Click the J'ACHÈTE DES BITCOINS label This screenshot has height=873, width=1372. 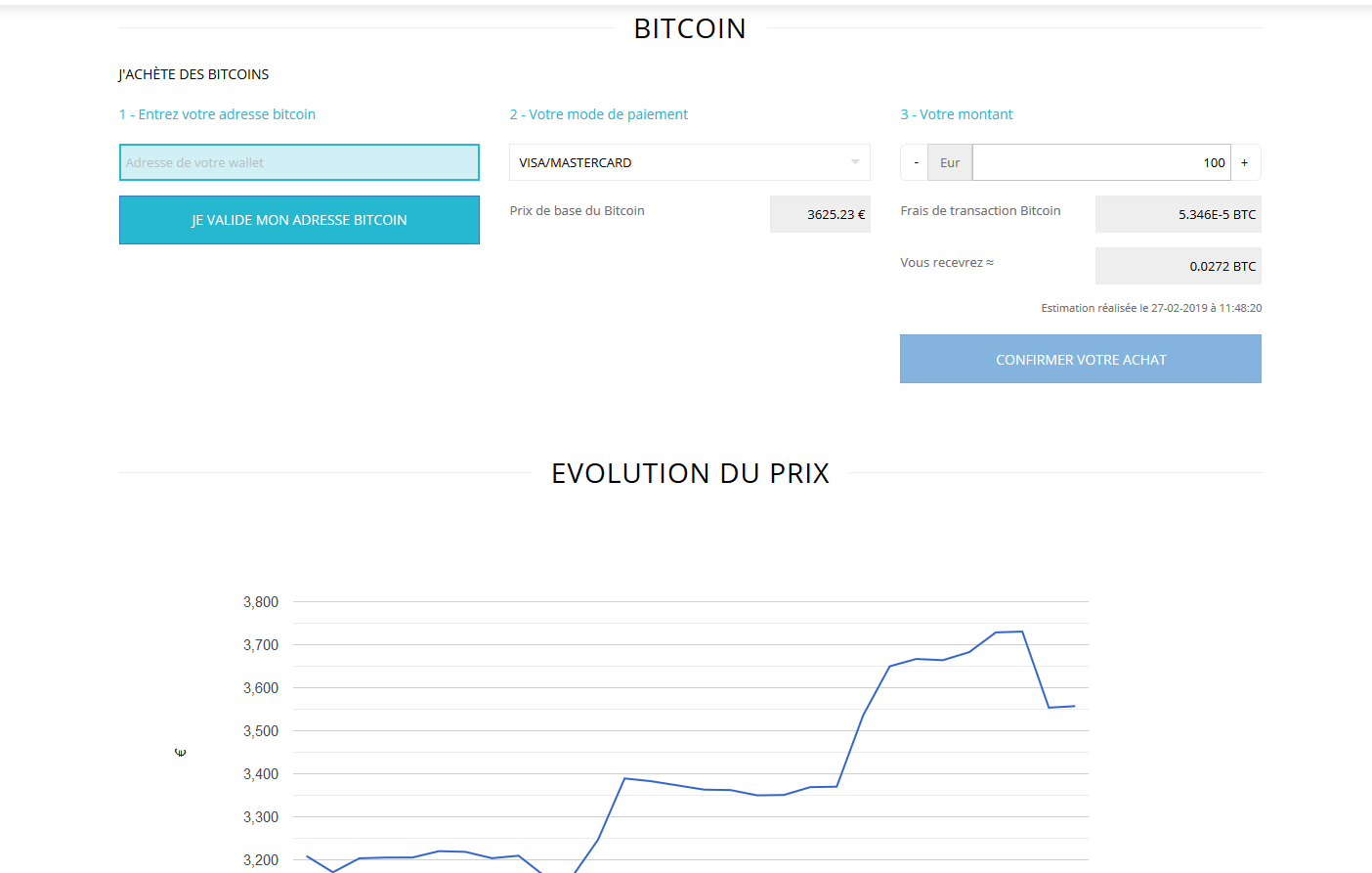pos(193,73)
